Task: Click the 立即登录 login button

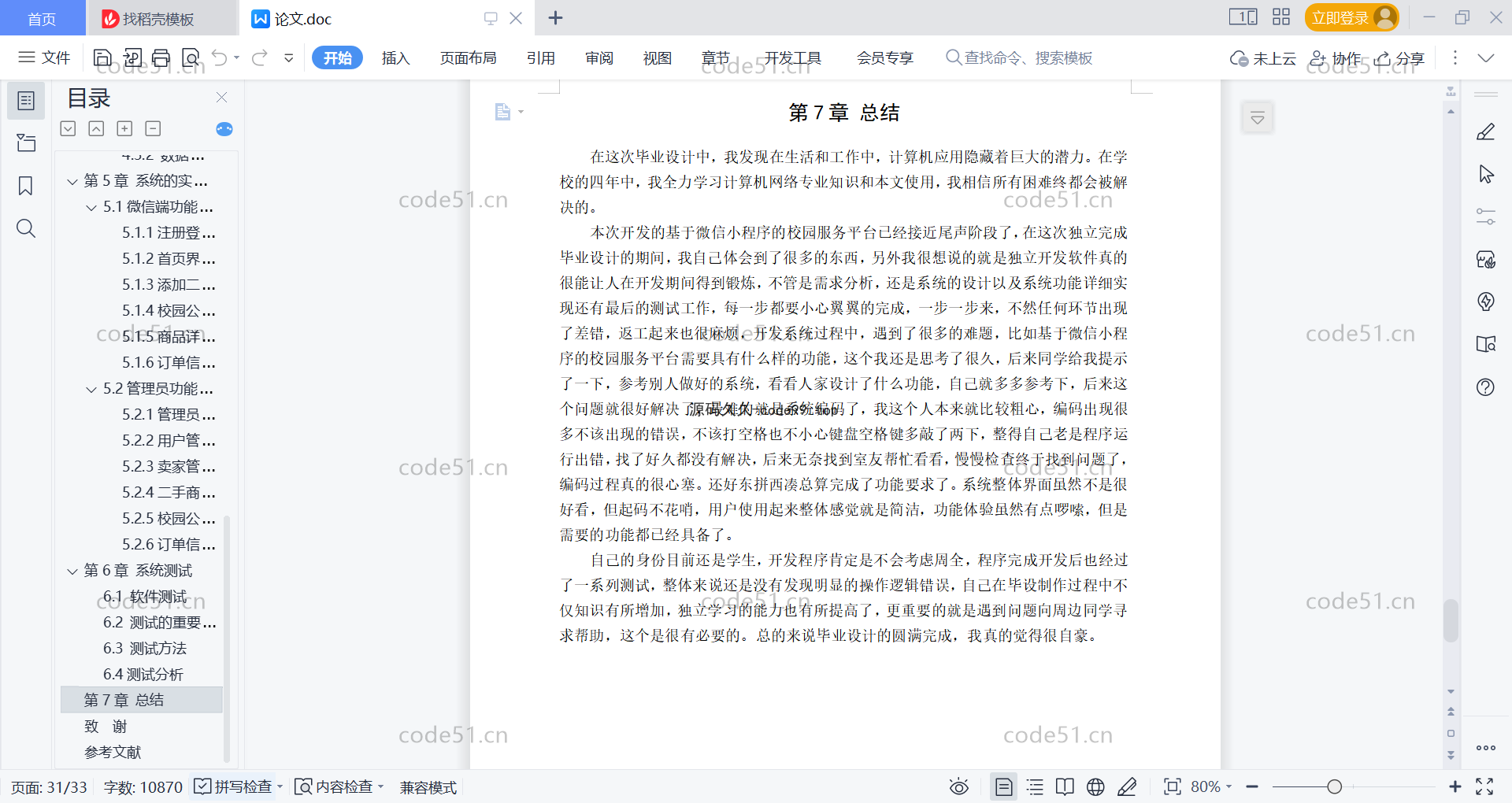Action: 1352,17
